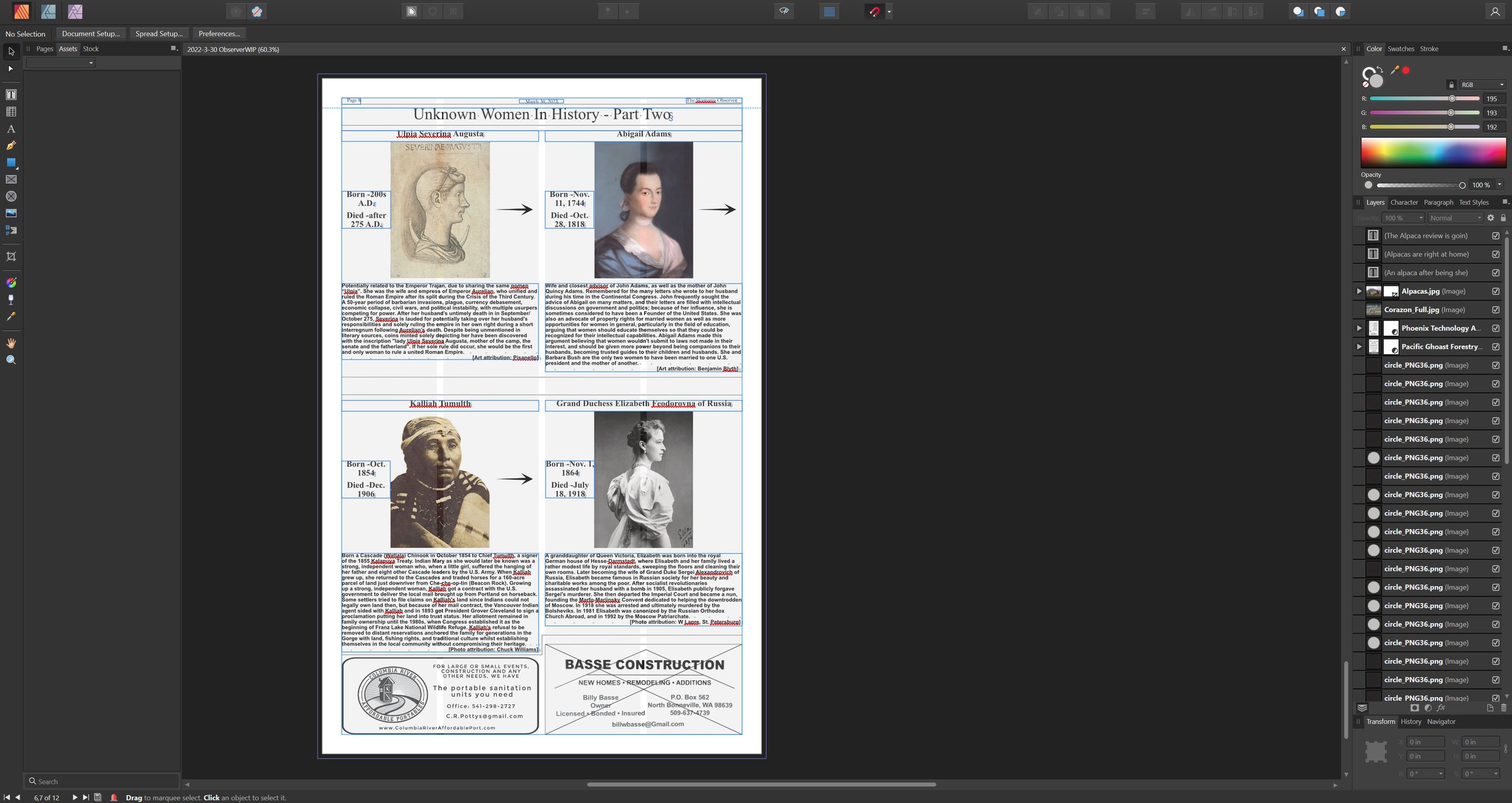Select the View hand tool

click(11, 343)
